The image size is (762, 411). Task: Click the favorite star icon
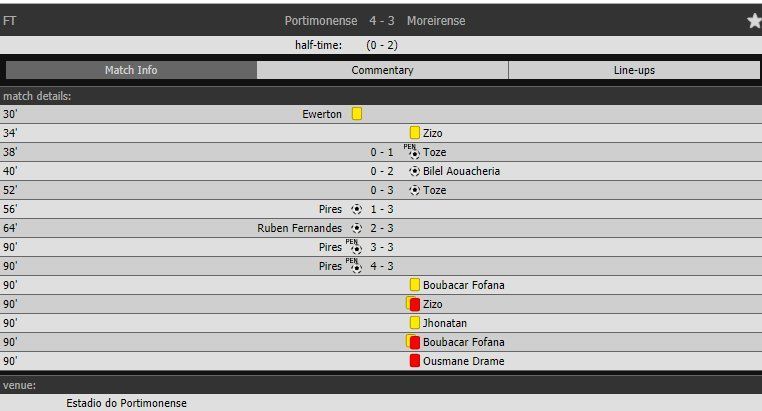tap(754, 21)
